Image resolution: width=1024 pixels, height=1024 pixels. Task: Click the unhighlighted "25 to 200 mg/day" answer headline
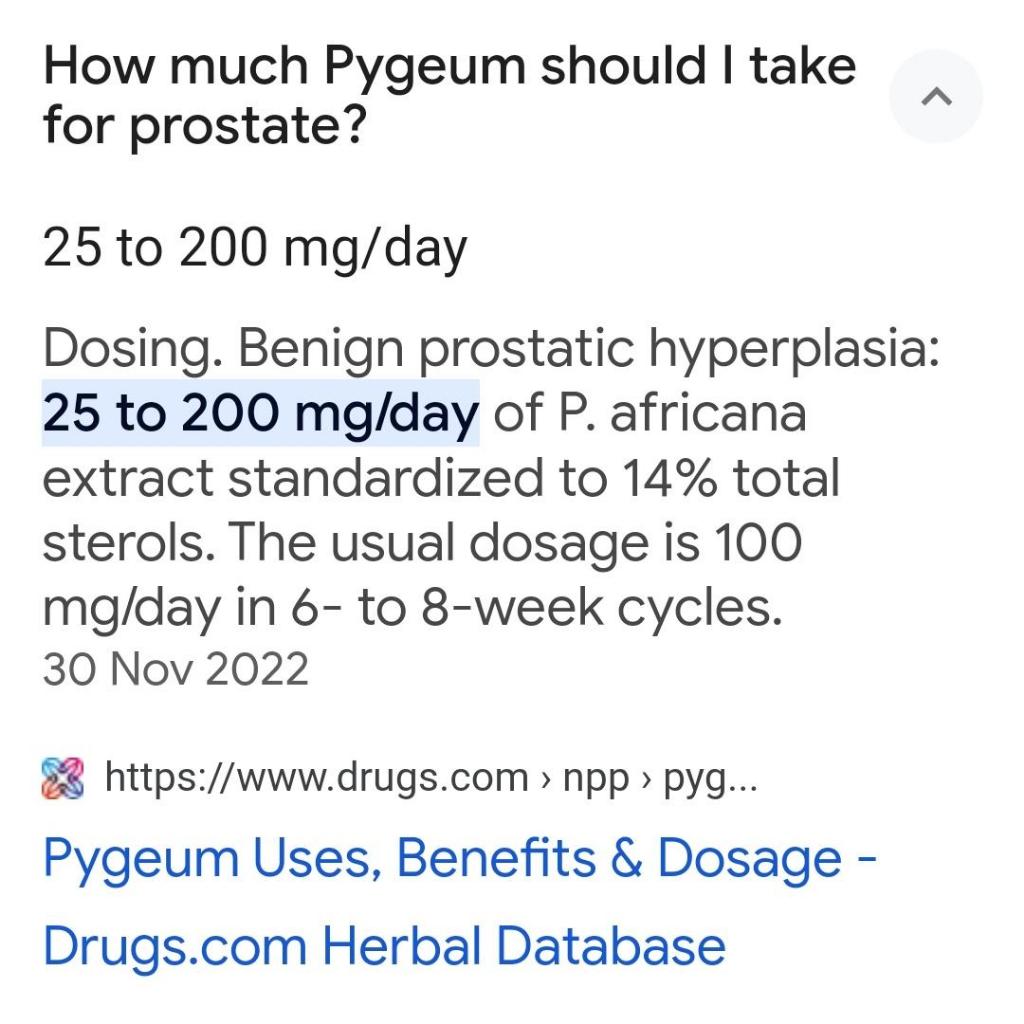coord(254,249)
